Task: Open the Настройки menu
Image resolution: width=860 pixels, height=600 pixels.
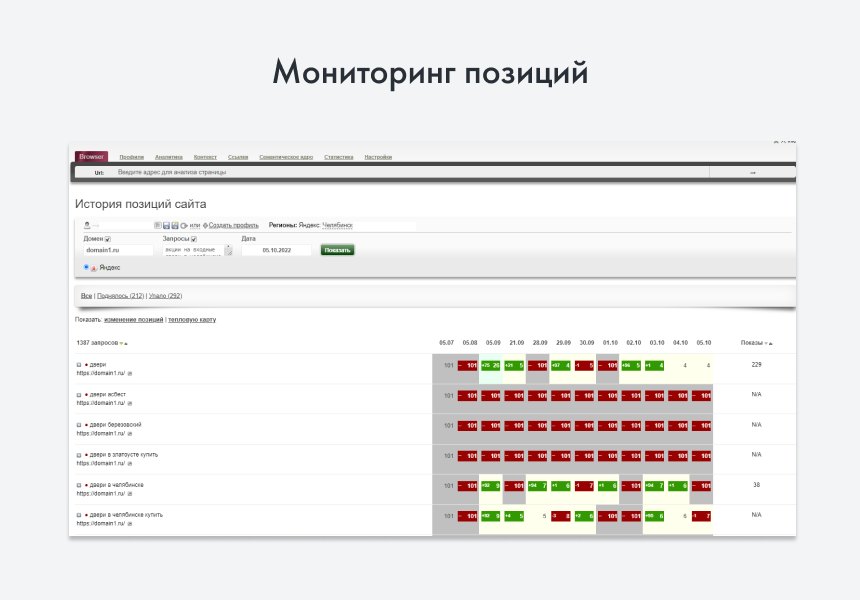Action: [x=378, y=157]
